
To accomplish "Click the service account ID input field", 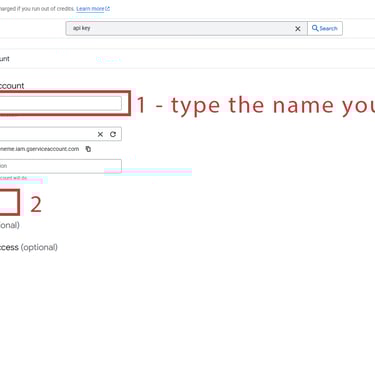I will click(x=60, y=134).
